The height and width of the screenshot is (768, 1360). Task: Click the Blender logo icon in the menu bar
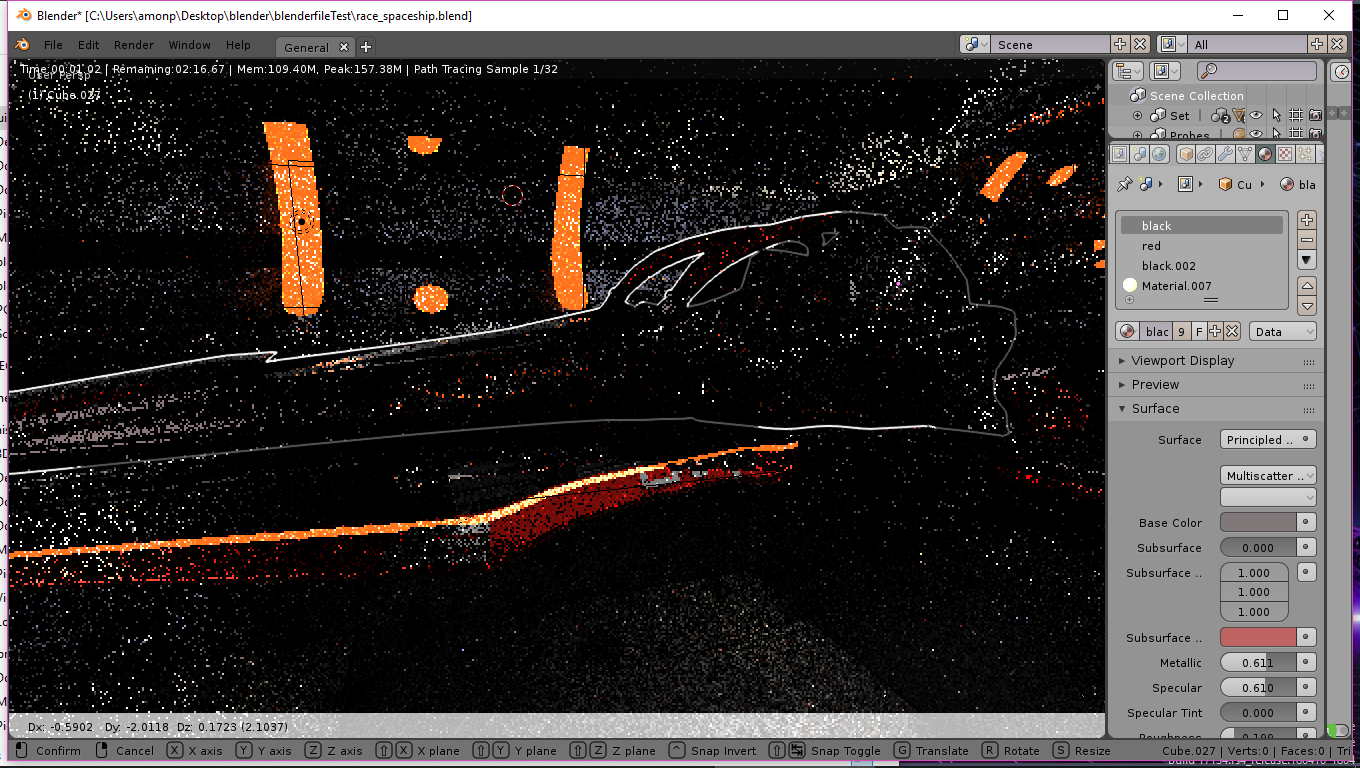pos(23,45)
